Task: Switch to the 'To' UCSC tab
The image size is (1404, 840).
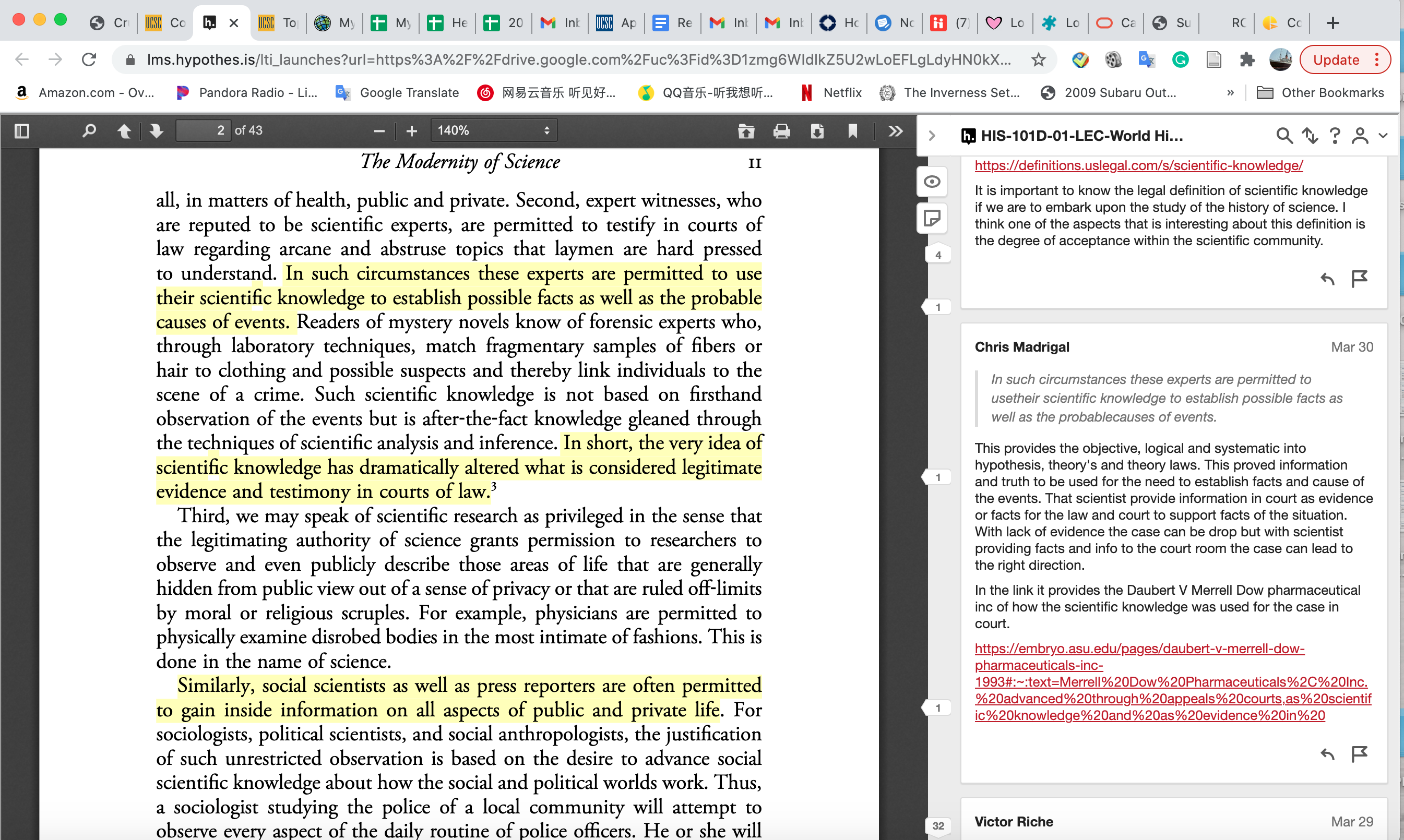Action: pyautogui.click(x=277, y=23)
